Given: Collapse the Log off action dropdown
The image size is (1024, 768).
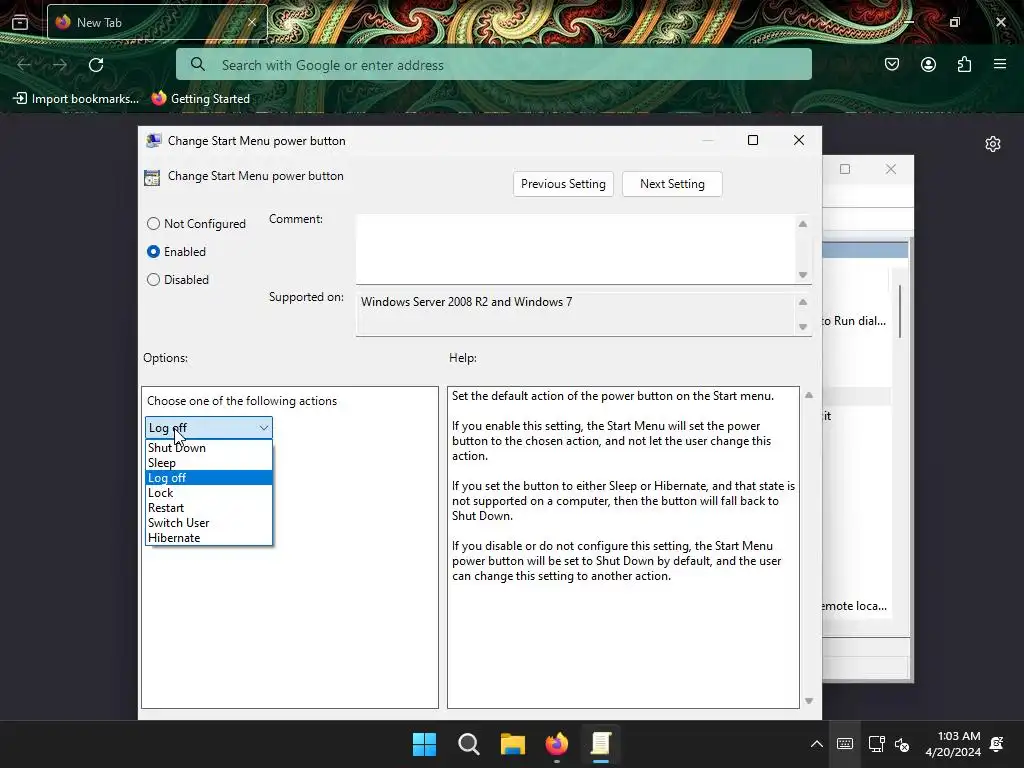Looking at the screenshot, I should [208, 428].
